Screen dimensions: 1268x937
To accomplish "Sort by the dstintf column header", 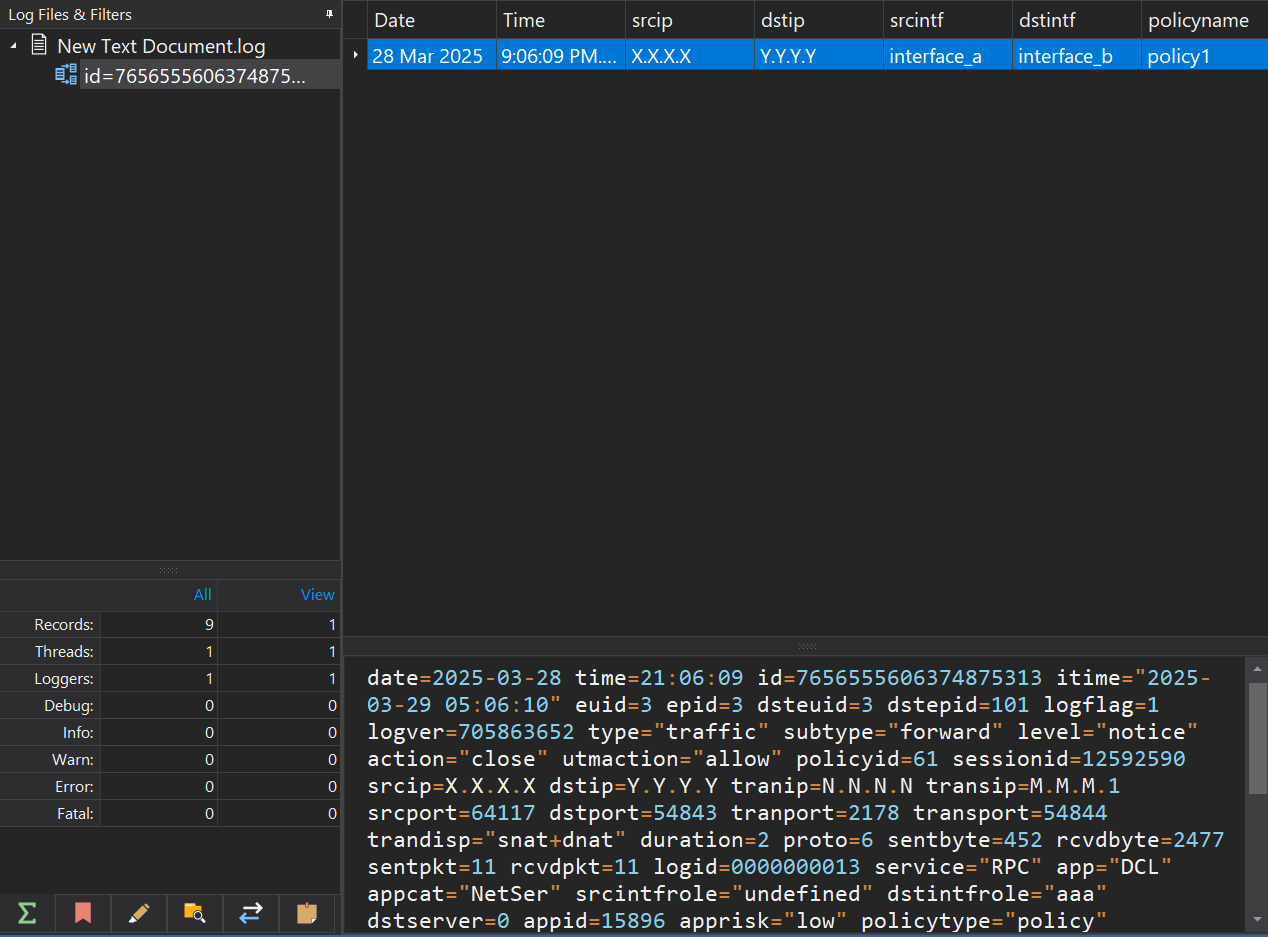I will coord(1076,20).
